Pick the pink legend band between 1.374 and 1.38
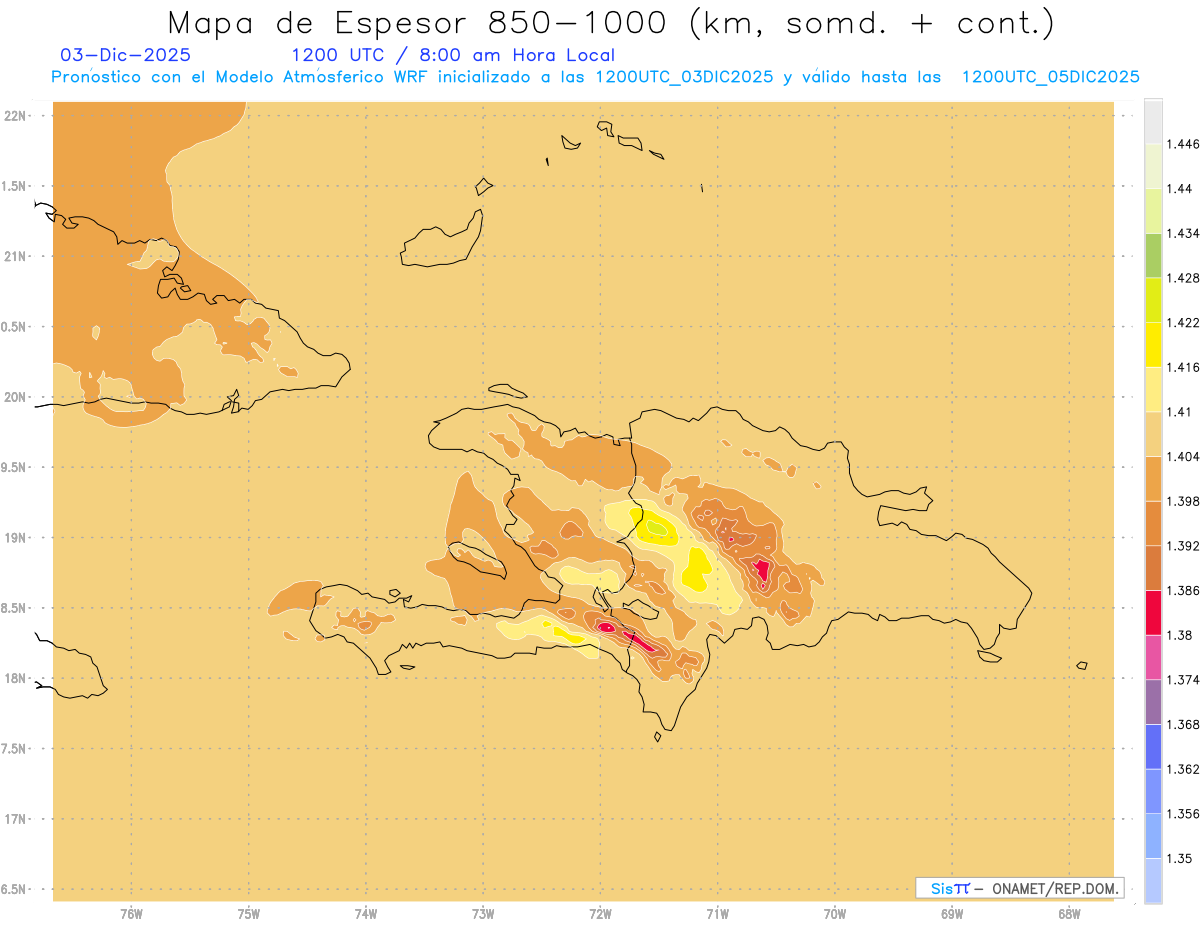 tap(1153, 657)
